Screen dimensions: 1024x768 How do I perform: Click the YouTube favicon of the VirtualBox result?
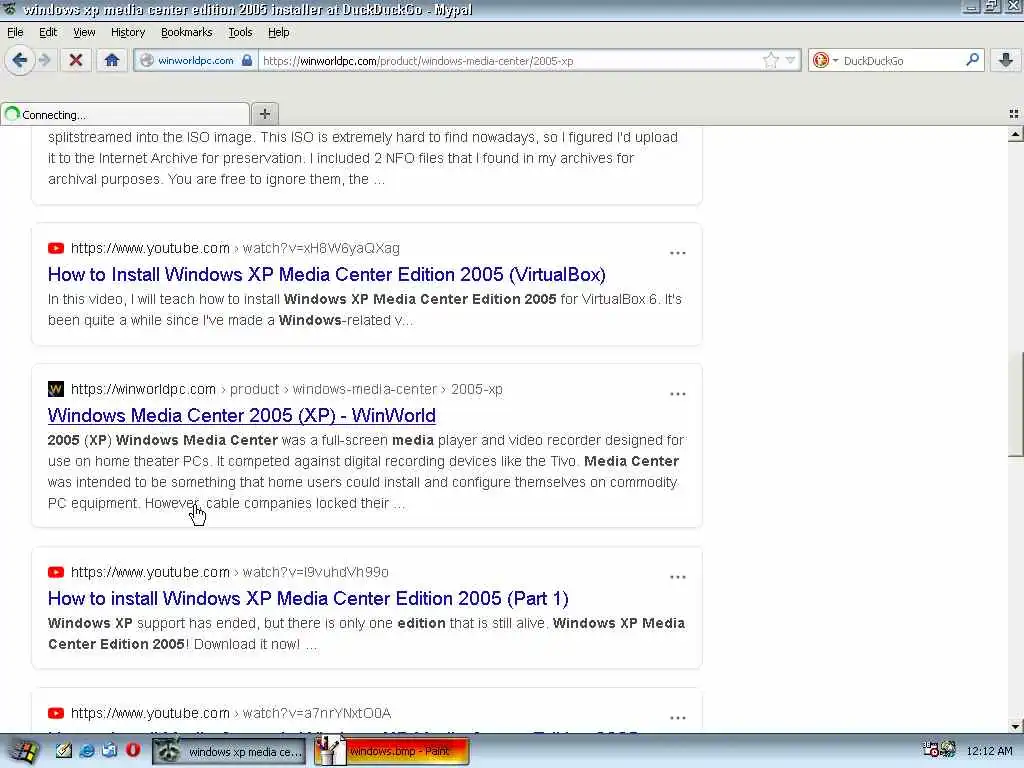[56, 248]
